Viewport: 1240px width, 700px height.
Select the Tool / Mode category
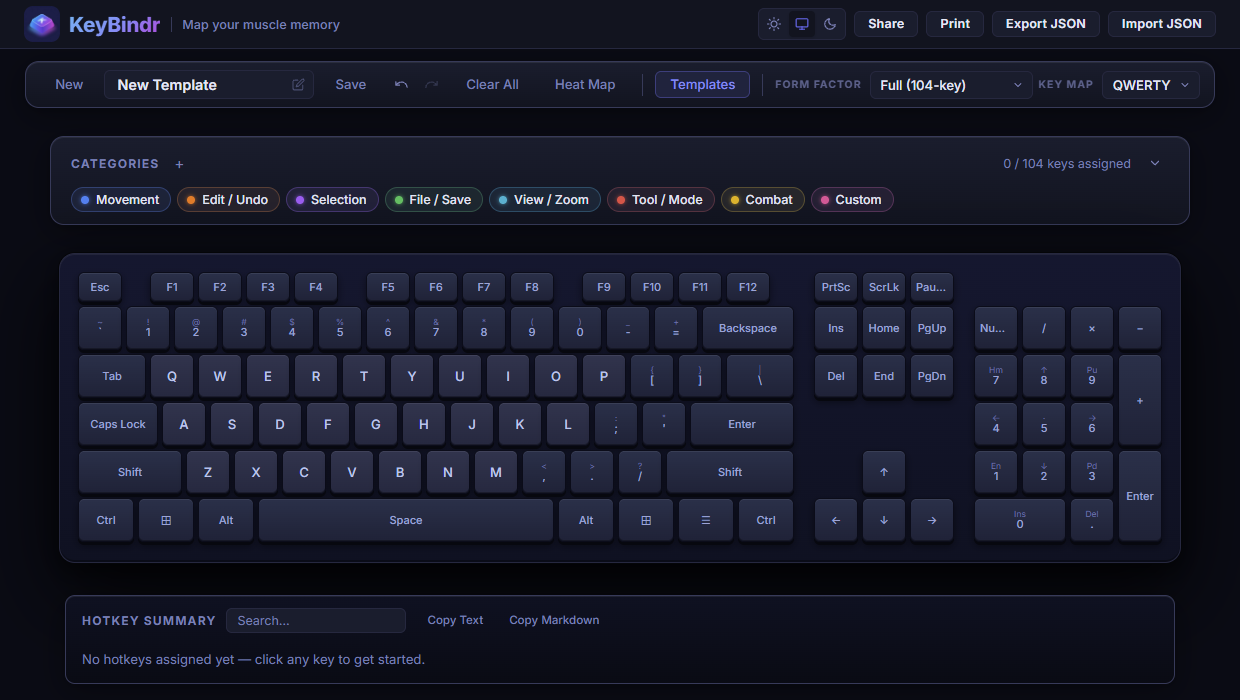pos(661,200)
